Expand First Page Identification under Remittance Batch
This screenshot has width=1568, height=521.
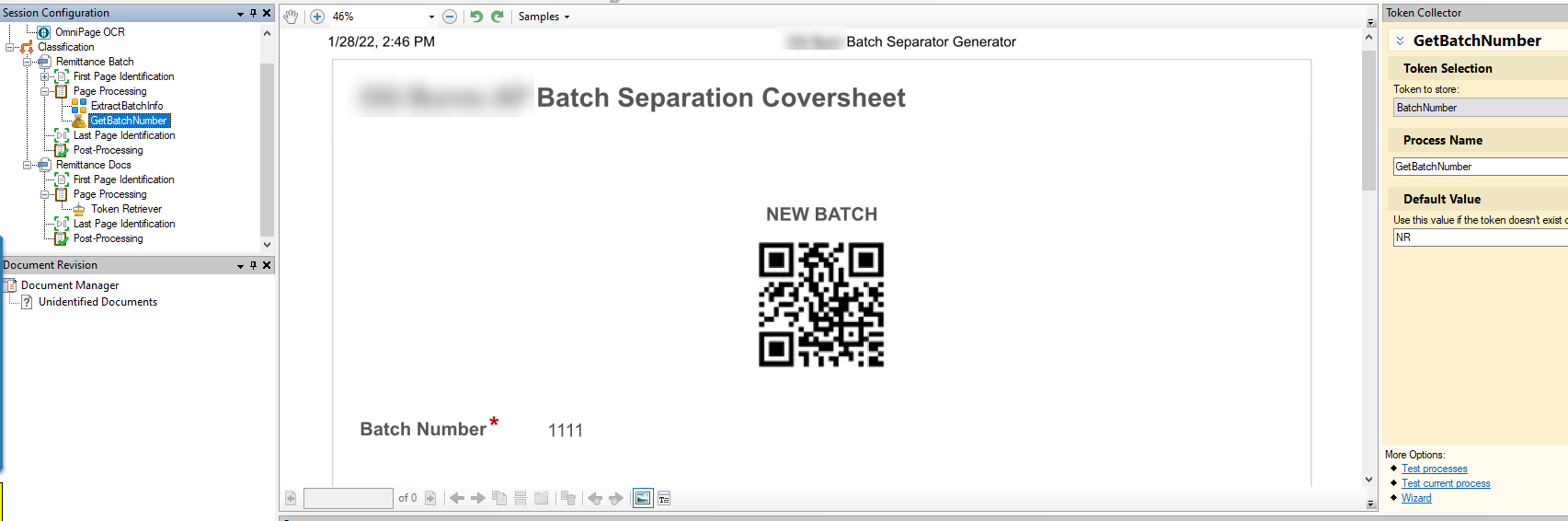click(x=45, y=76)
